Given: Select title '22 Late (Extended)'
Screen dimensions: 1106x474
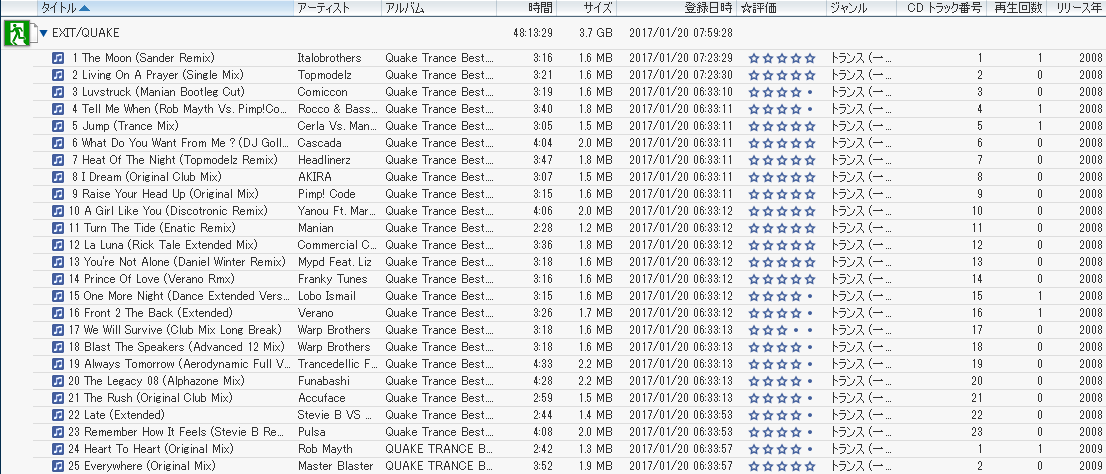Looking at the screenshot, I should tap(116, 415).
